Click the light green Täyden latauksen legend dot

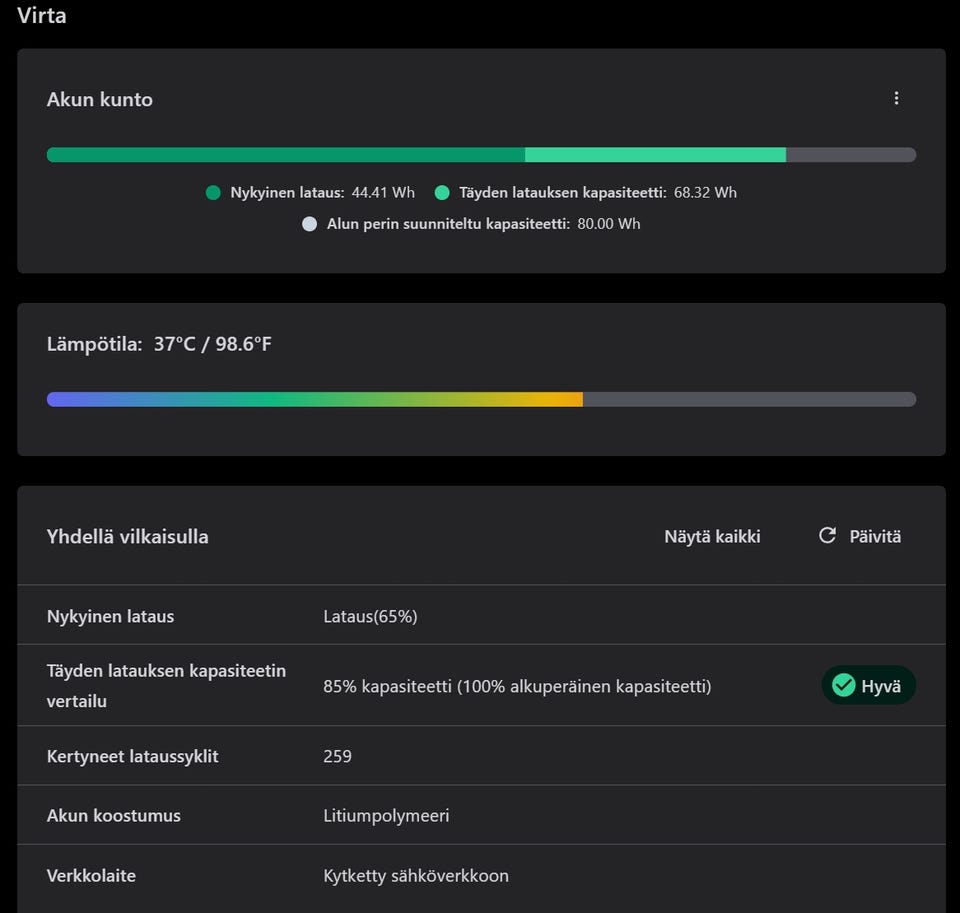(x=442, y=193)
